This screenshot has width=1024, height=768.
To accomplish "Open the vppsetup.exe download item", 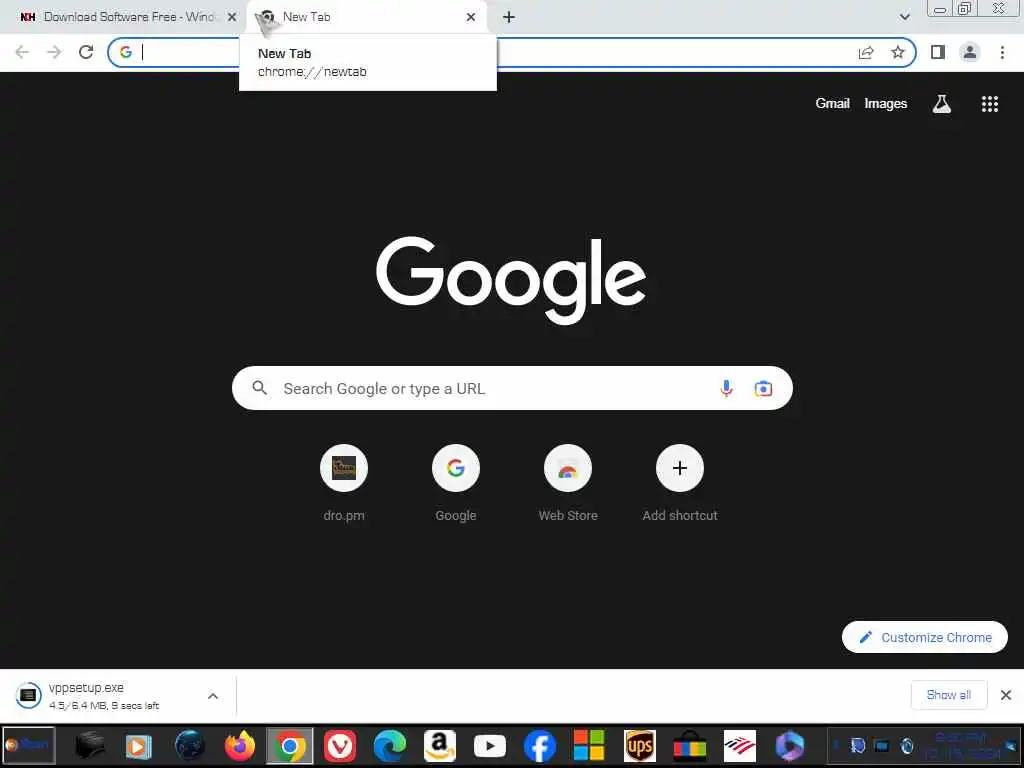I will (104, 696).
